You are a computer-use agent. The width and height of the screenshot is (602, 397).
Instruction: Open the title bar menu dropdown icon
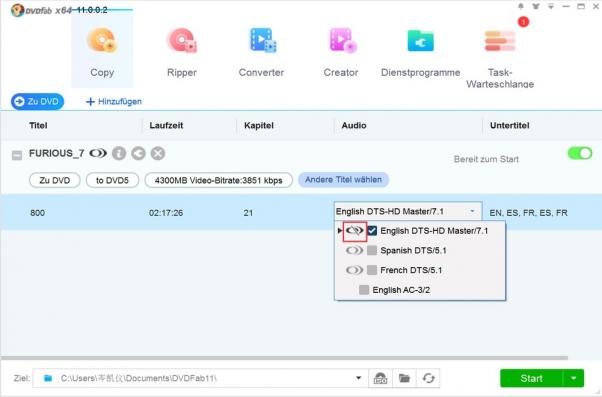coord(551,6)
